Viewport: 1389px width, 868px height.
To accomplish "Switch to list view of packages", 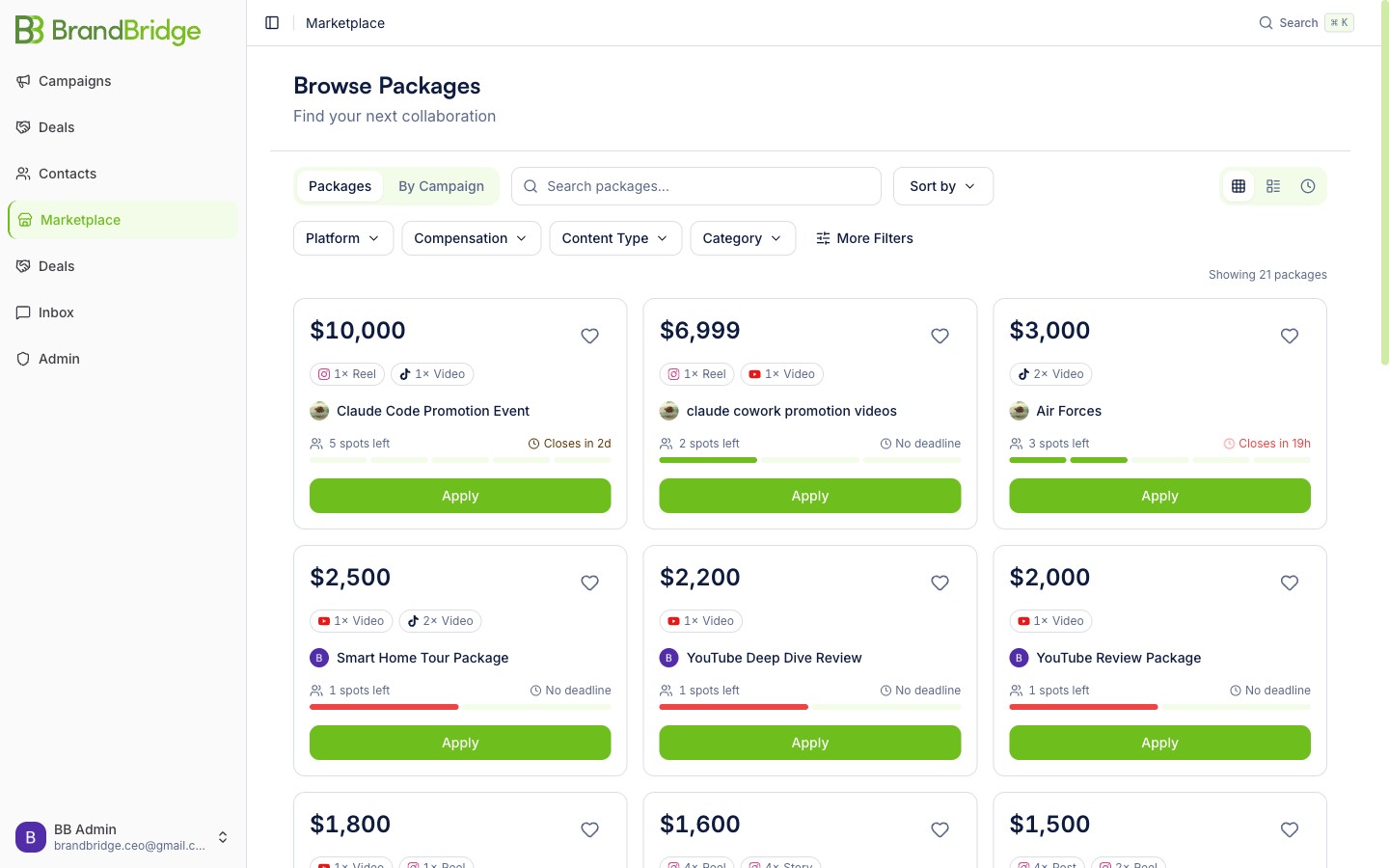I will tap(1273, 186).
